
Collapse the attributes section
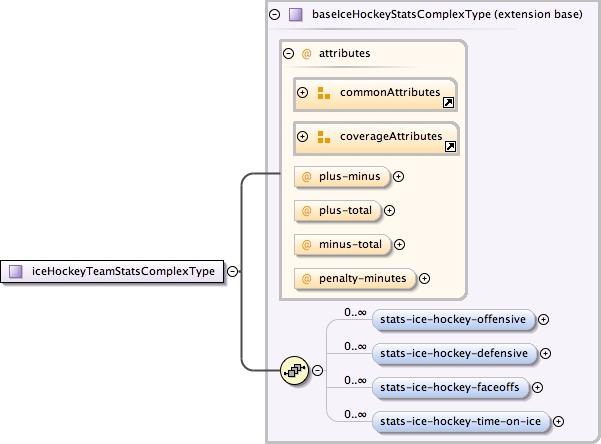coord(288,53)
